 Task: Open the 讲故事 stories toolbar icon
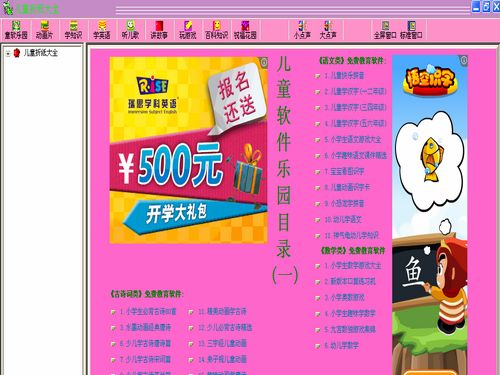(x=159, y=30)
